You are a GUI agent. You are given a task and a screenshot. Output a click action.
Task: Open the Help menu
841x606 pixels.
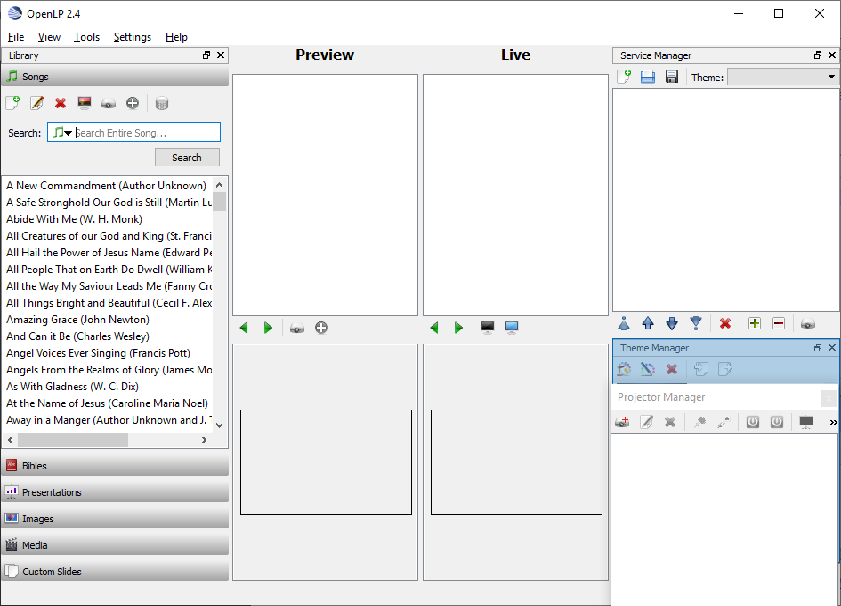coord(176,37)
